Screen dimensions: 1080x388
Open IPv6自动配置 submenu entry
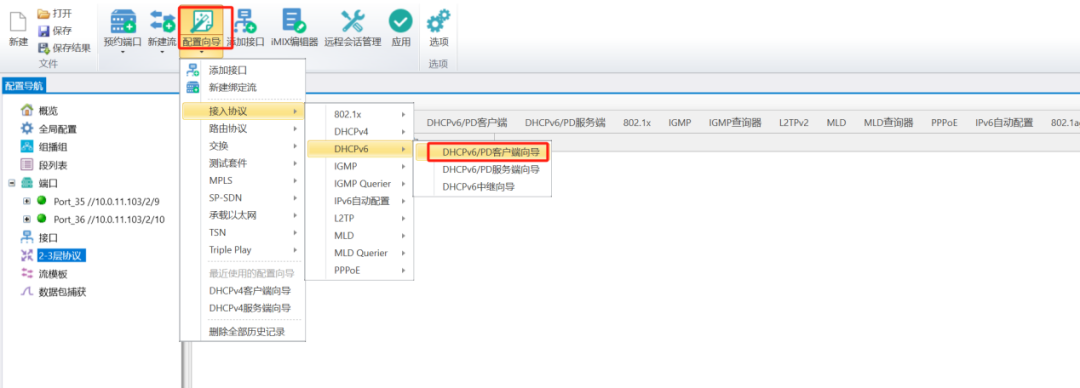359,201
